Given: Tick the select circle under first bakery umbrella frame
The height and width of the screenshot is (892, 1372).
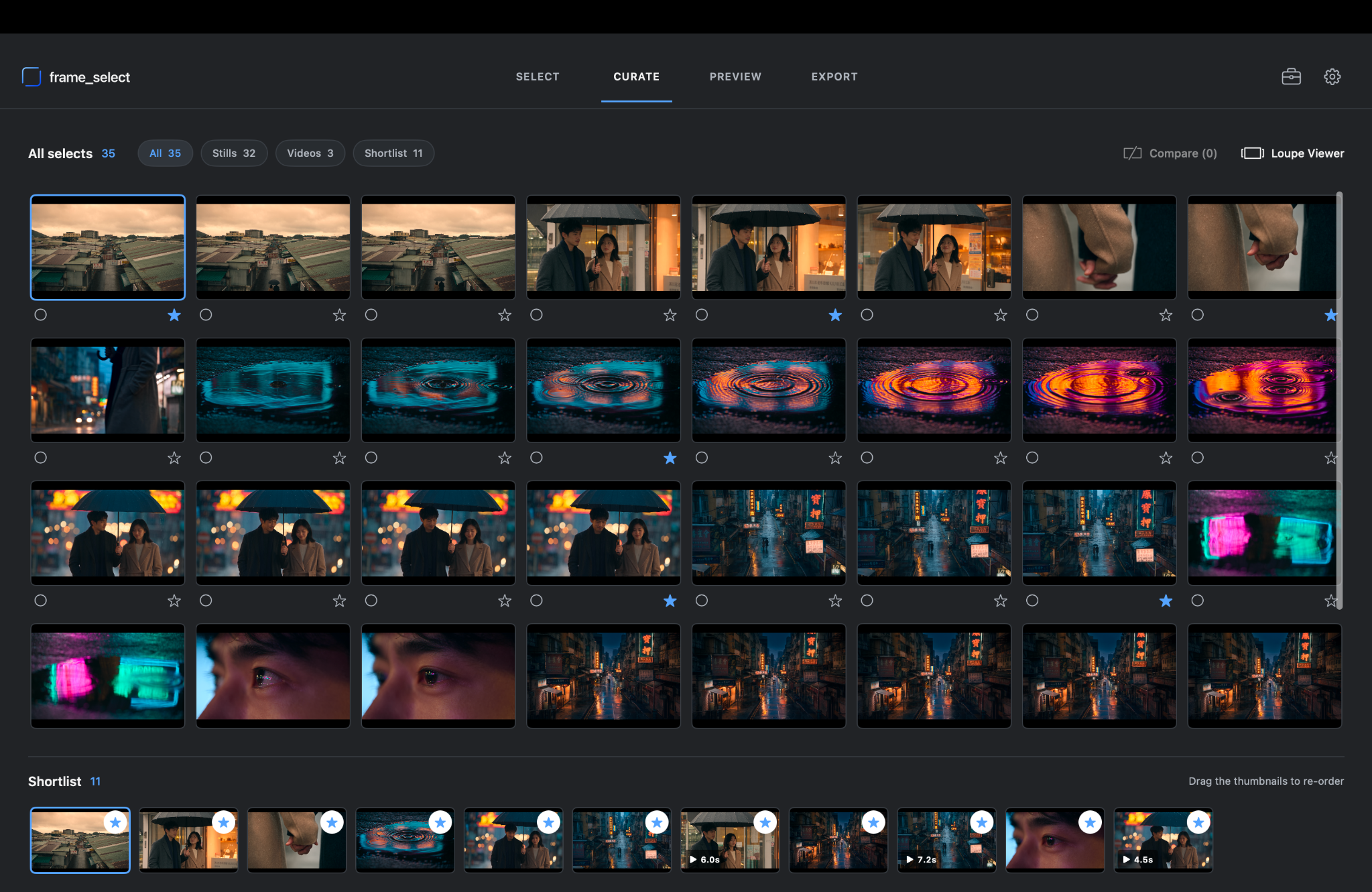Looking at the screenshot, I should 536,315.
